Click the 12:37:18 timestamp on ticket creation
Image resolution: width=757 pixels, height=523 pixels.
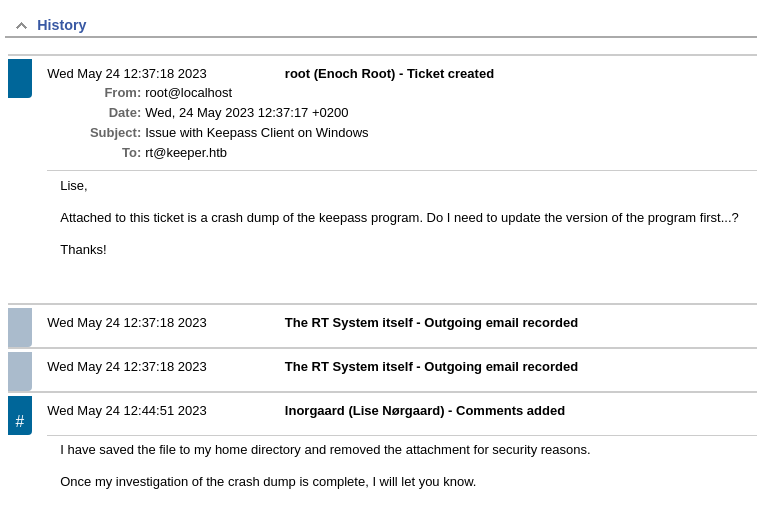127,74
